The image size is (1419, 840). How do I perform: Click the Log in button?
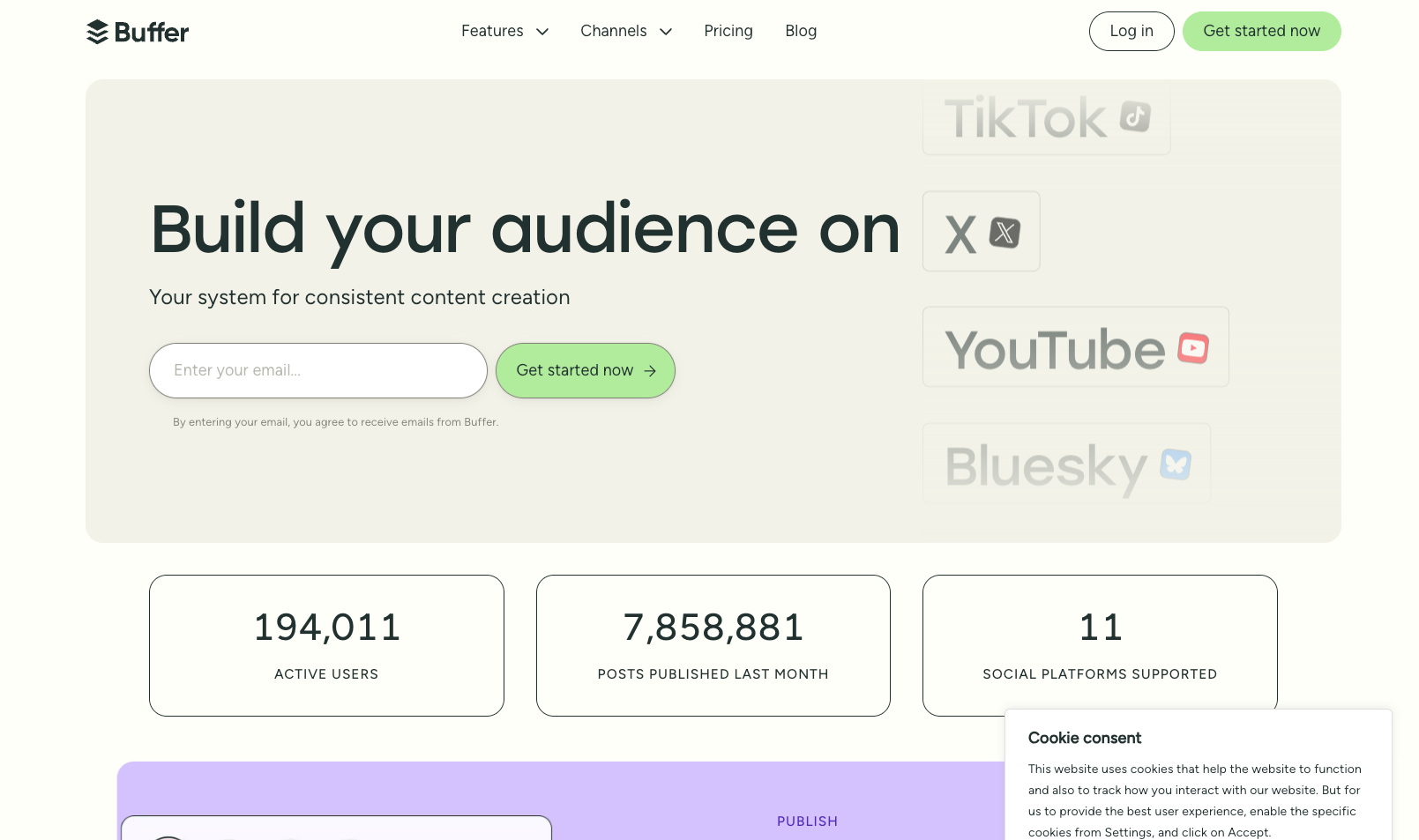(1131, 31)
